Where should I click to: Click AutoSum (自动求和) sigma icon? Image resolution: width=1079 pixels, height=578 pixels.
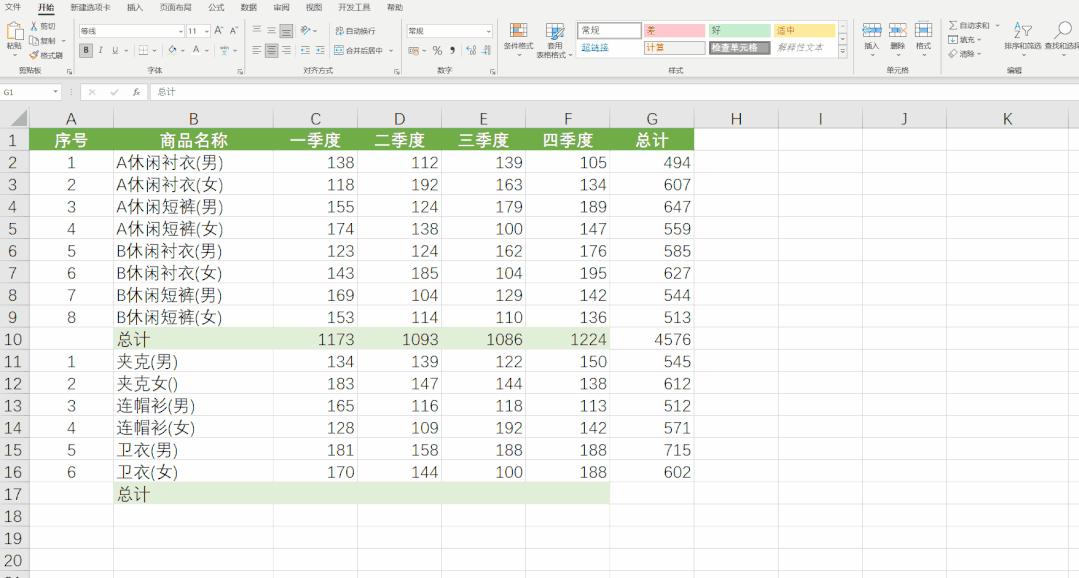tap(953, 26)
